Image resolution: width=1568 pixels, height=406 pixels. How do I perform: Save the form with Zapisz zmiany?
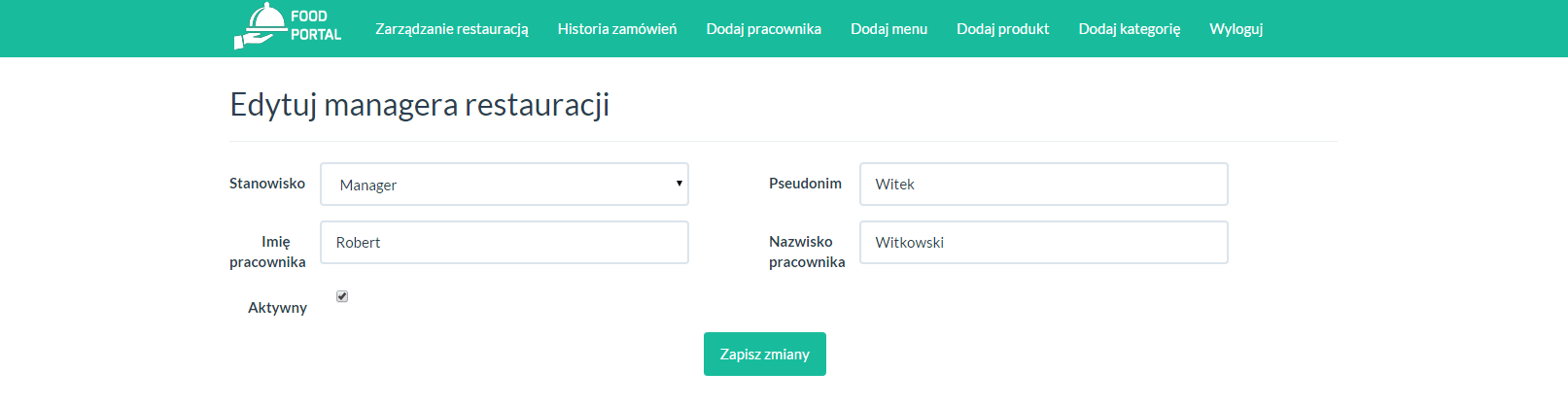tap(765, 355)
